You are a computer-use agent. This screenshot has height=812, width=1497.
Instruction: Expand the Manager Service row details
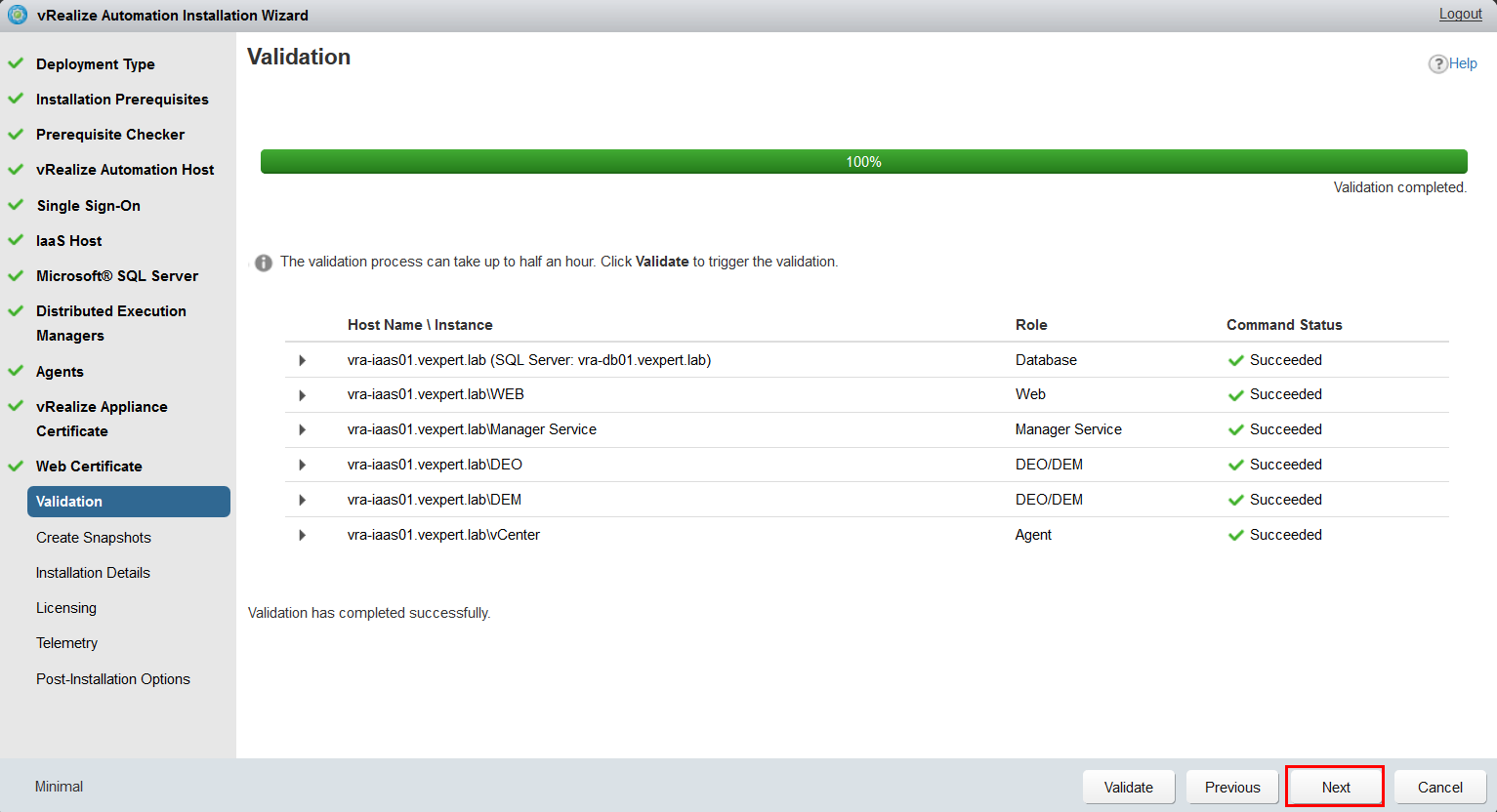(x=302, y=430)
